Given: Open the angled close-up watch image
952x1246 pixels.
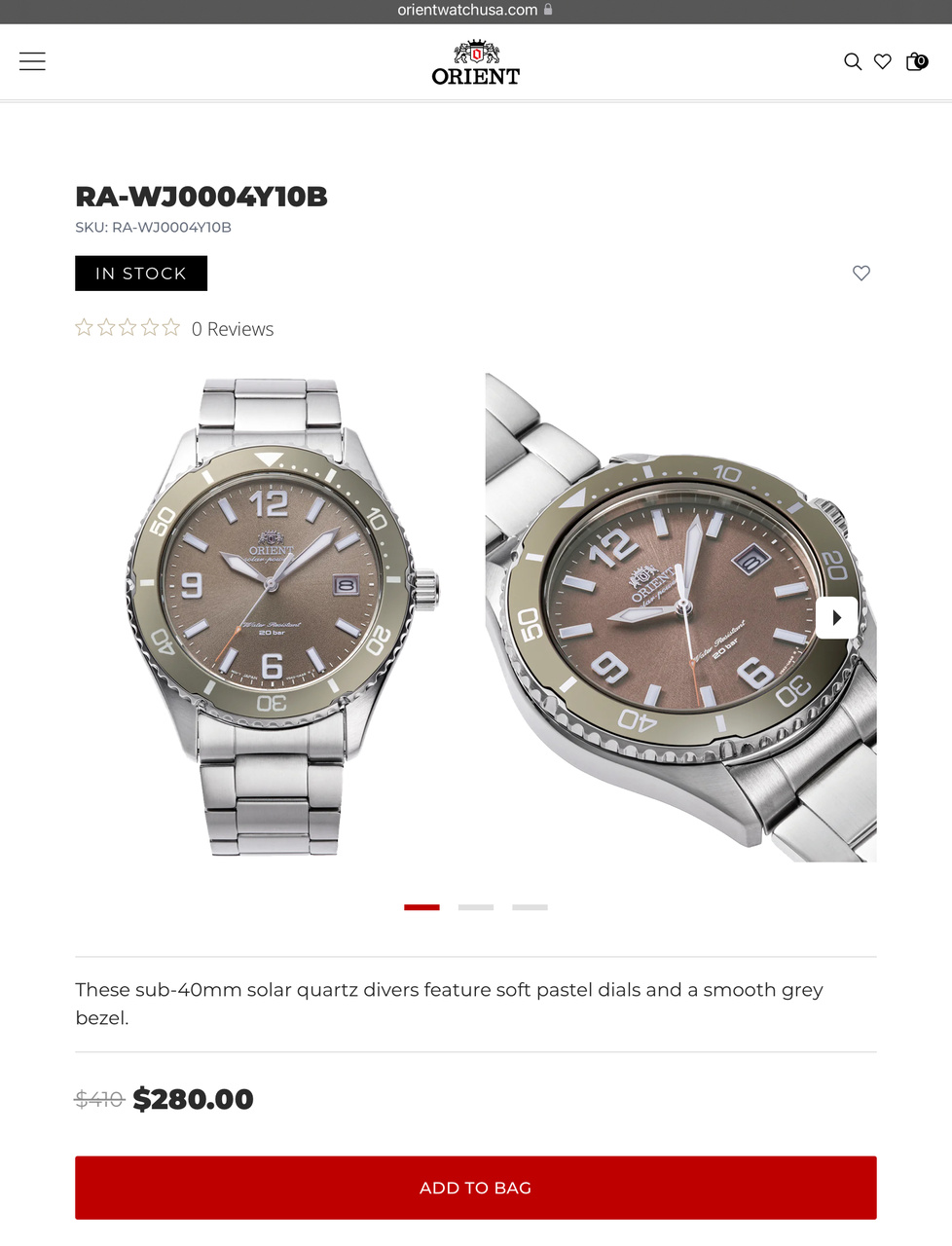Looking at the screenshot, I should coord(681,618).
